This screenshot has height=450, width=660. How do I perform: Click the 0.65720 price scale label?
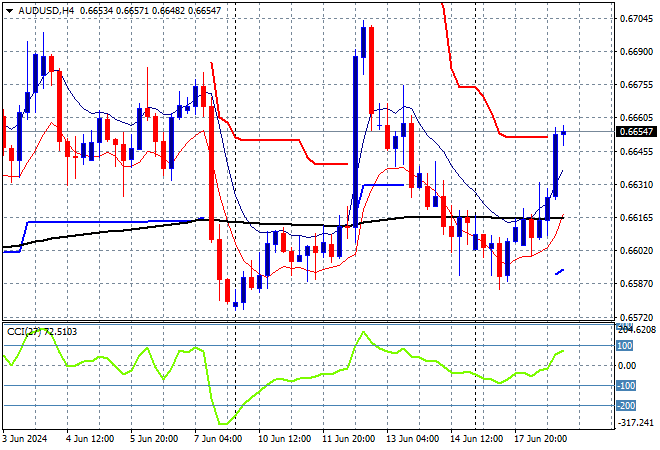pyautogui.click(x=636, y=317)
